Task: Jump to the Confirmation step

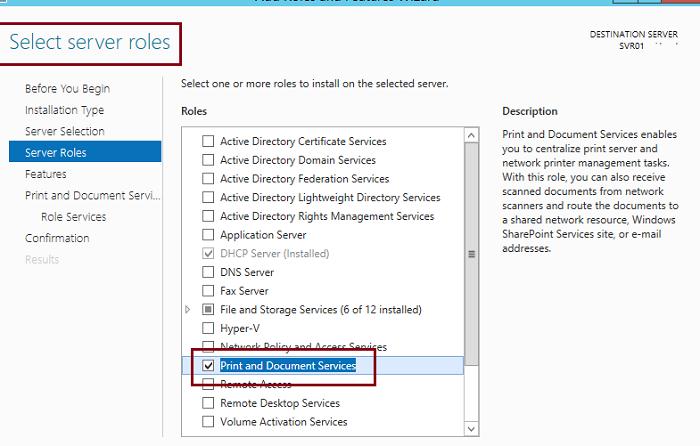Action: [57, 238]
